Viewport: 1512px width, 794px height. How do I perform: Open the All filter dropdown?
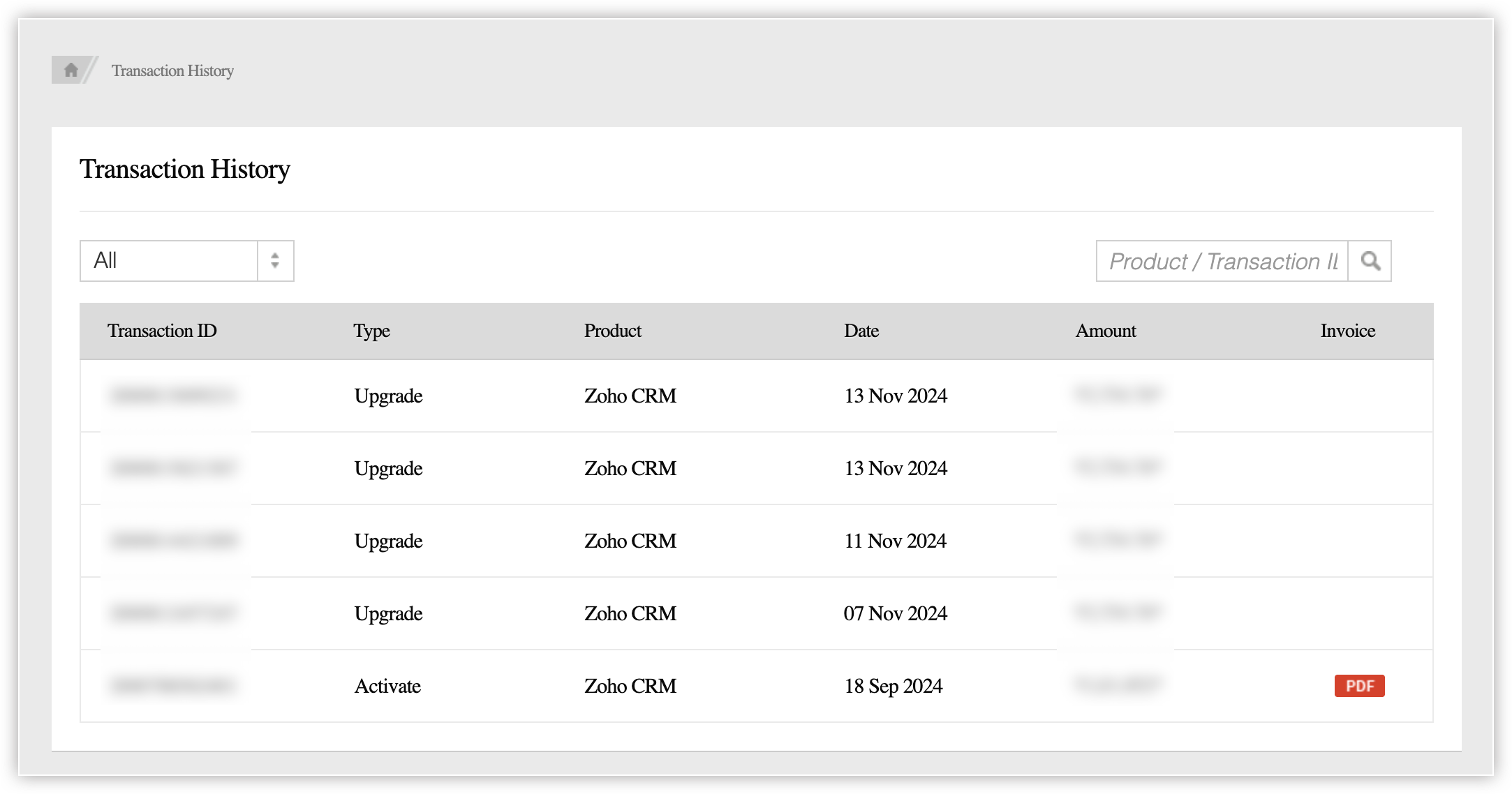click(x=169, y=261)
